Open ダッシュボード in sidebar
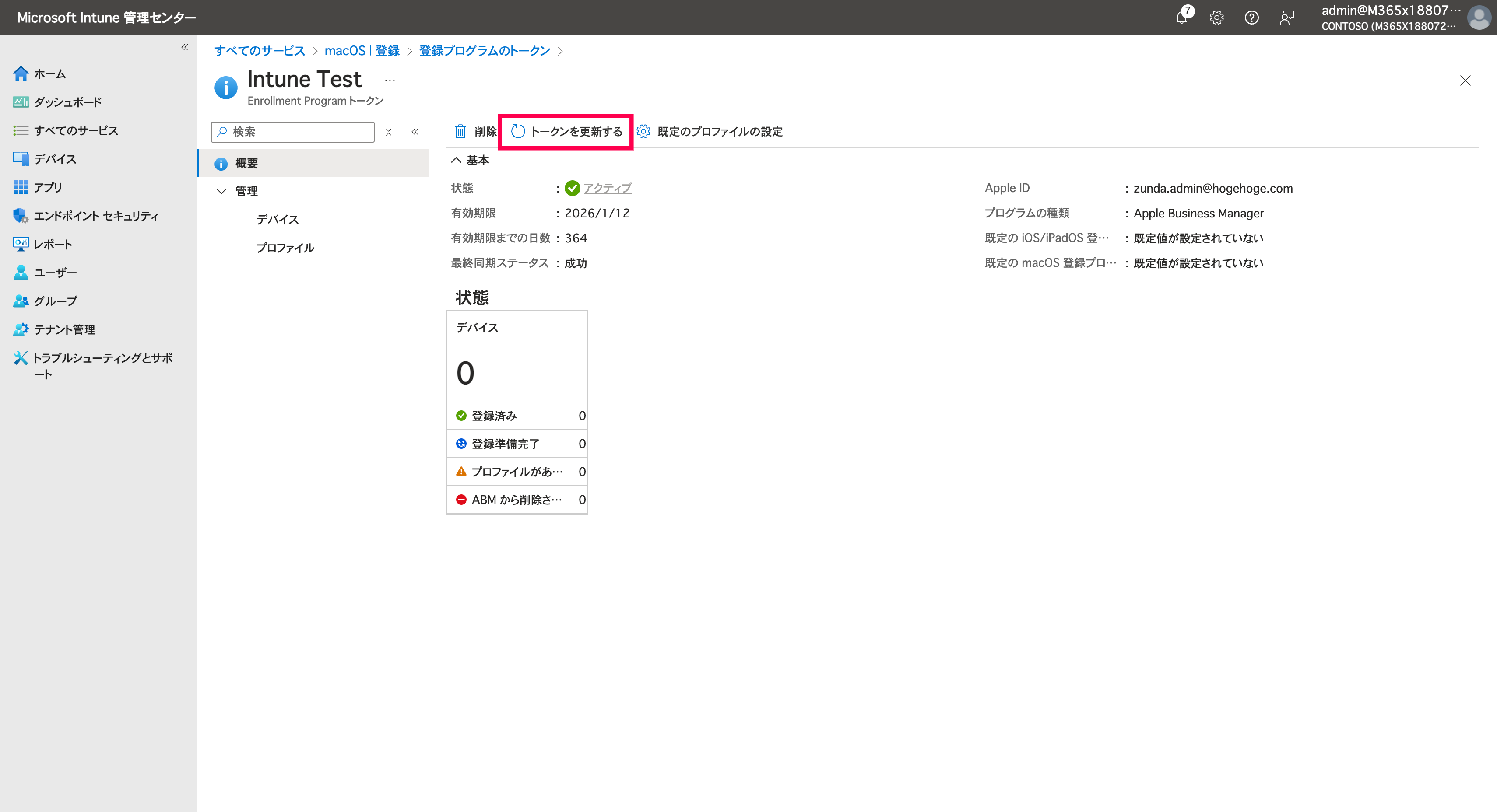The height and width of the screenshot is (812, 1497). tap(57, 102)
